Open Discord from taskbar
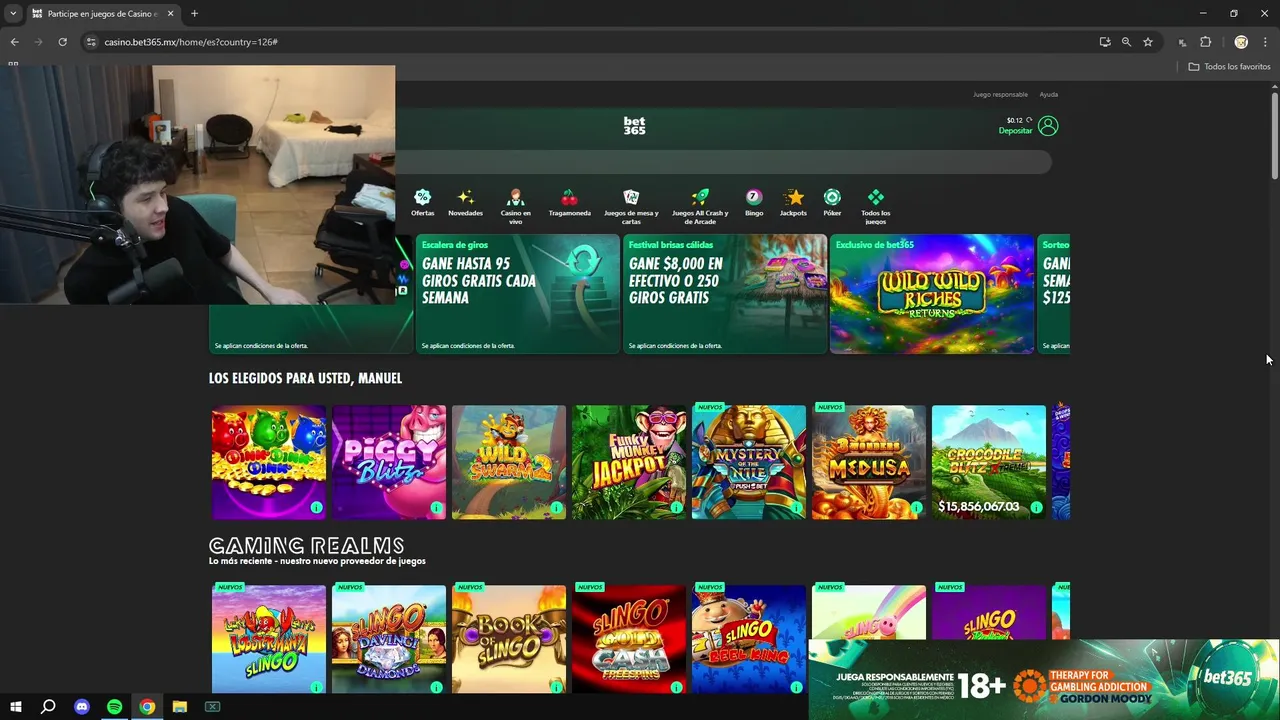 82,707
